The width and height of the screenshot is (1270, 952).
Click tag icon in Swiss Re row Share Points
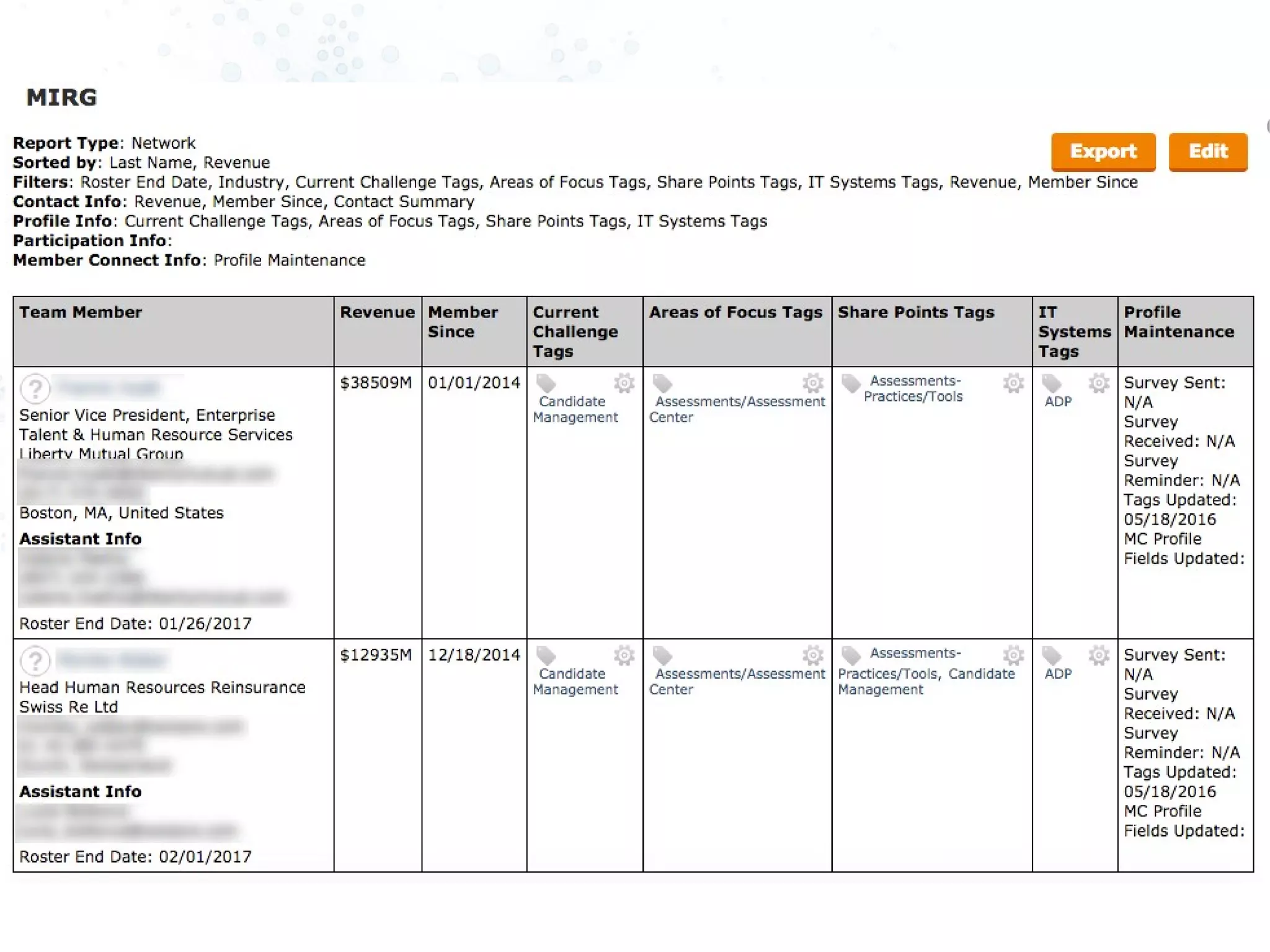[851, 656]
